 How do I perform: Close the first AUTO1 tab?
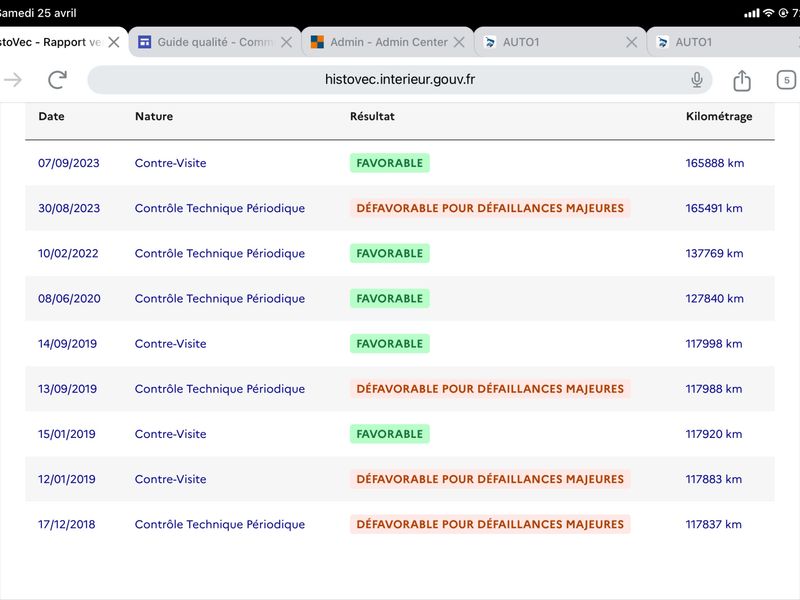point(632,42)
